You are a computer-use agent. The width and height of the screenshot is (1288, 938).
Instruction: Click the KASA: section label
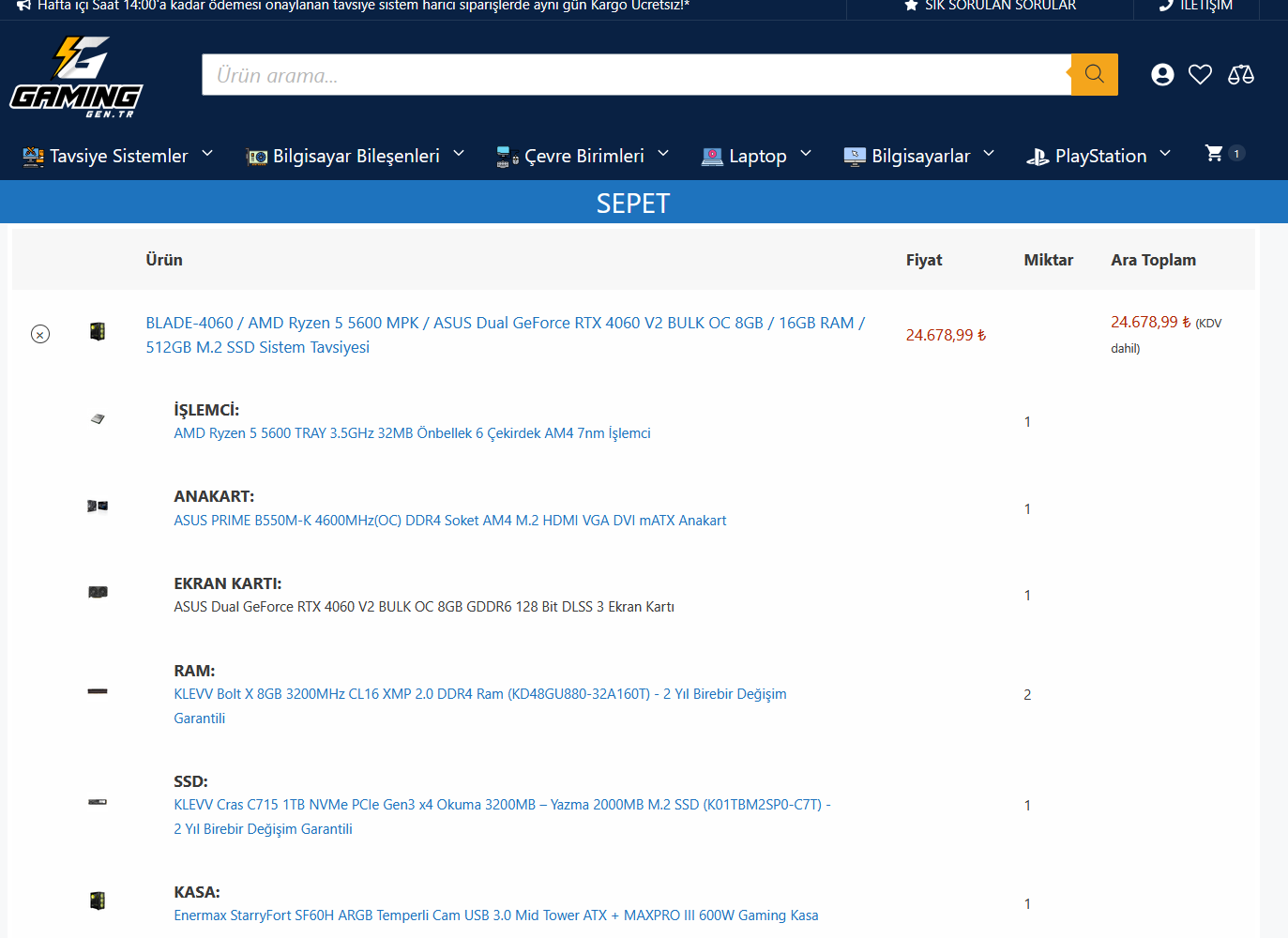[197, 892]
